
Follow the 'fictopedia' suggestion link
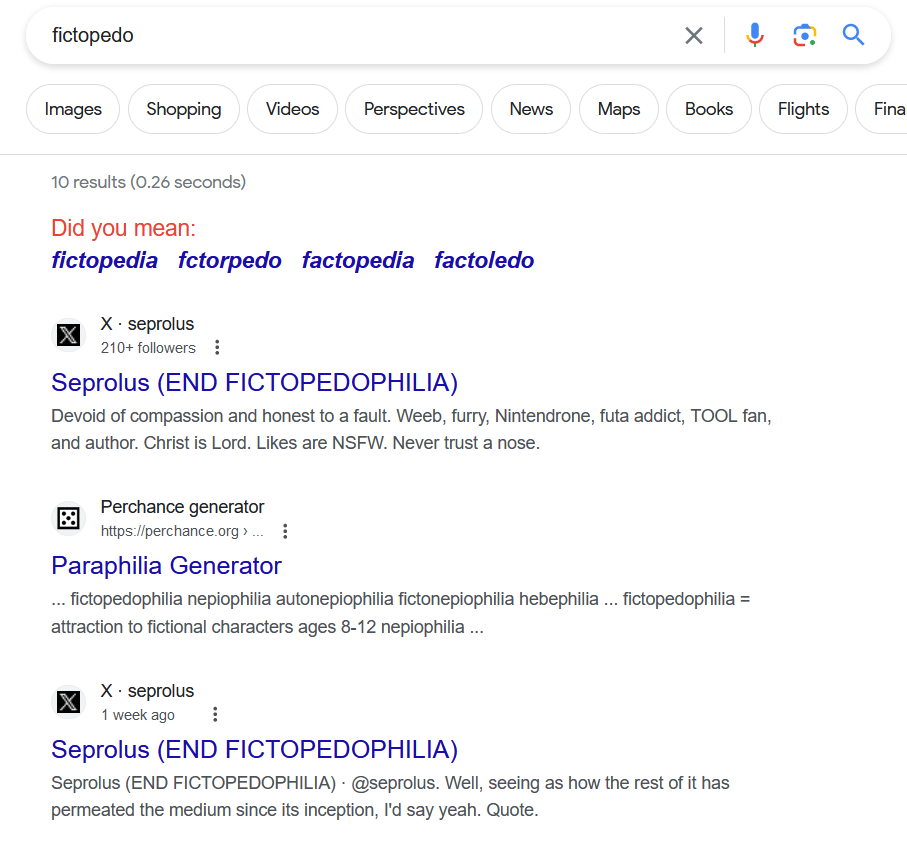(105, 260)
